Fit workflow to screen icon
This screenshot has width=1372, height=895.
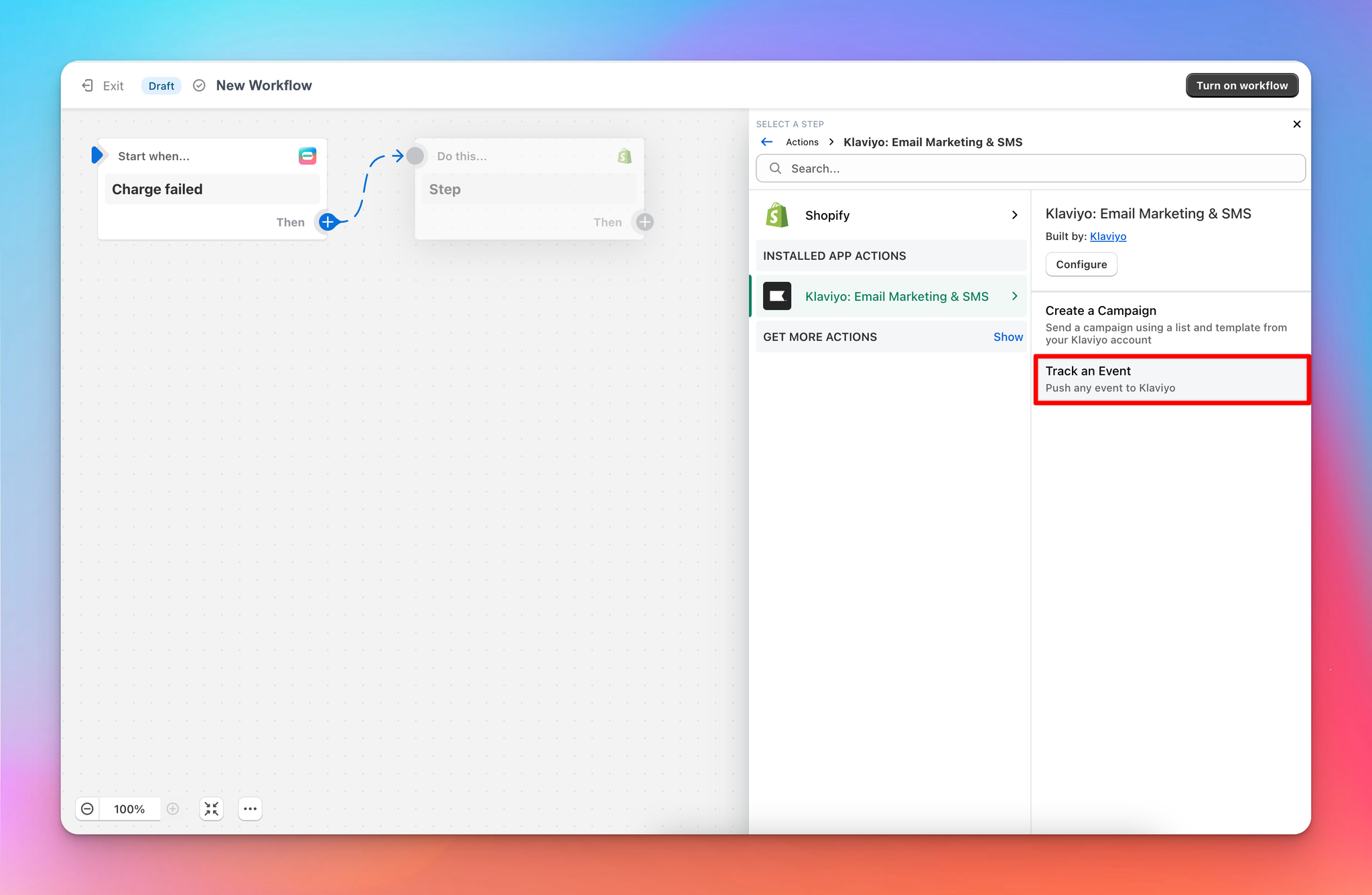click(212, 809)
